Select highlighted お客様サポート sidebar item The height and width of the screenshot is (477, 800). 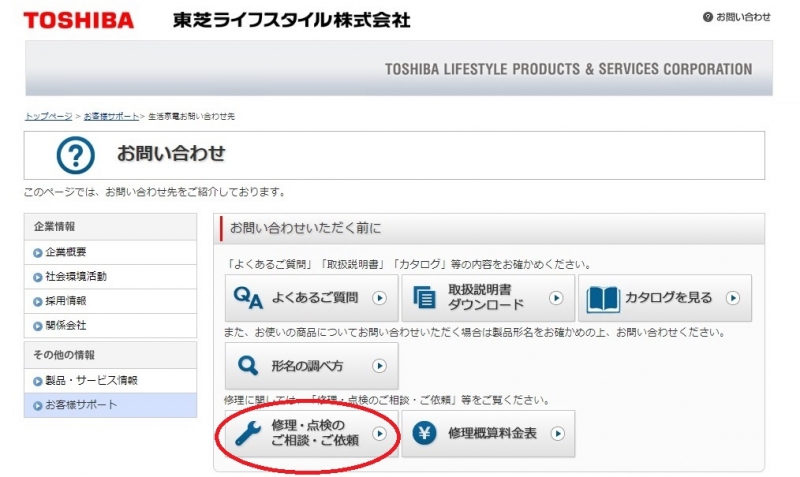110,405
